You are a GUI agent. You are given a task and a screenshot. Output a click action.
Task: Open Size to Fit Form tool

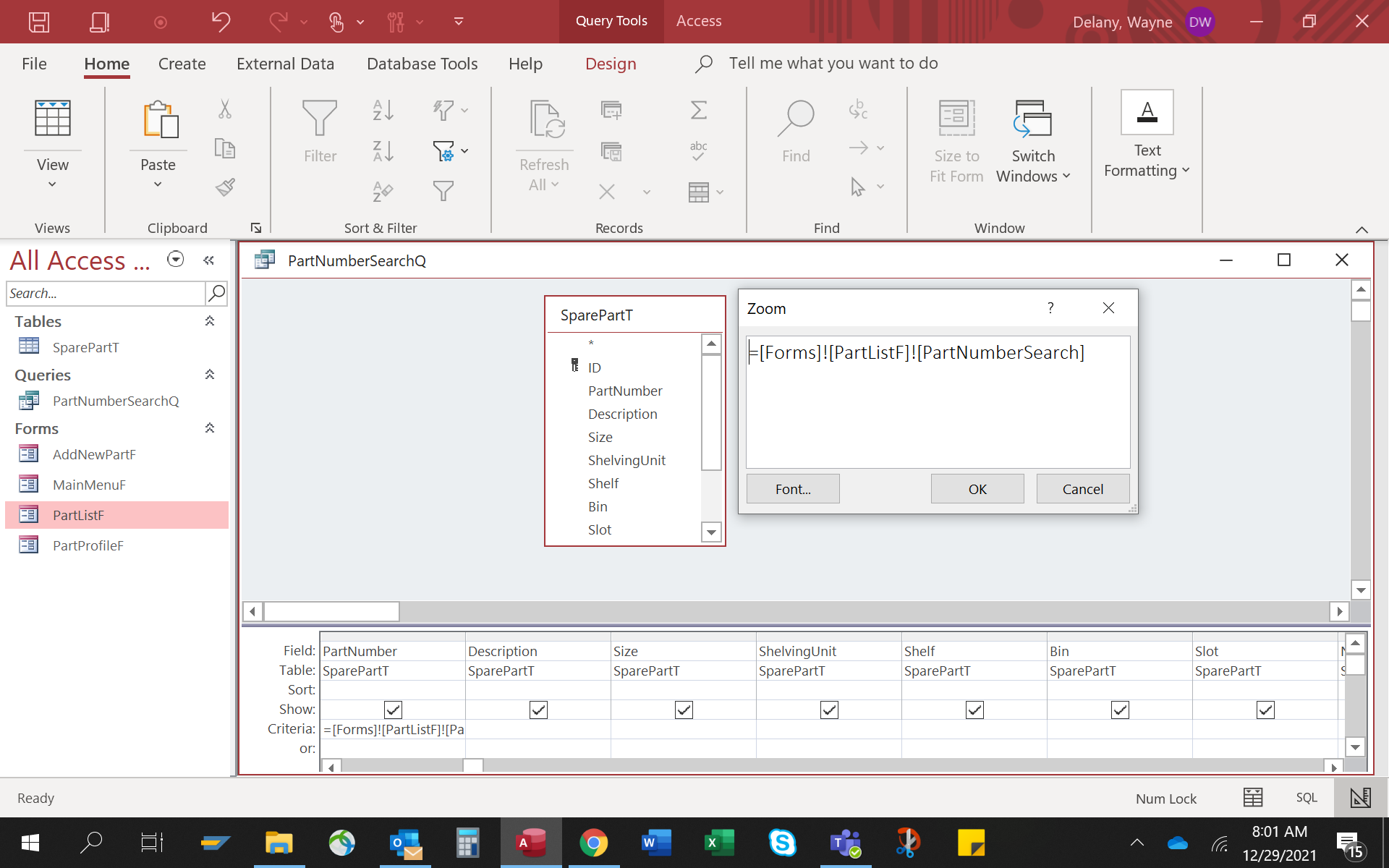(x=956, y=137)
